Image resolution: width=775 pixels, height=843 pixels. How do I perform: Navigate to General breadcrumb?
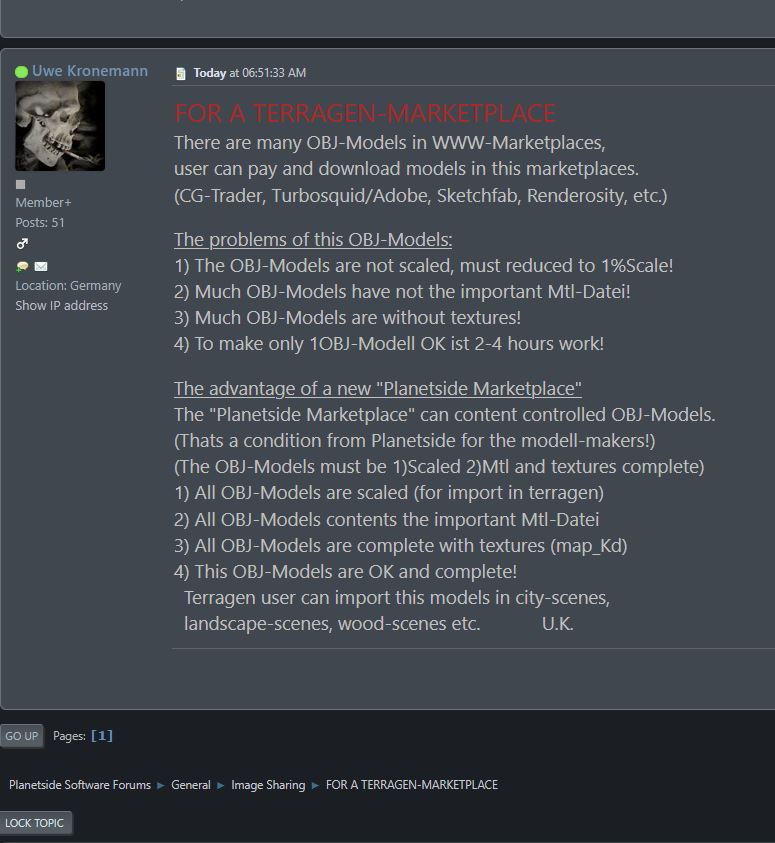(x=191, y=785)
